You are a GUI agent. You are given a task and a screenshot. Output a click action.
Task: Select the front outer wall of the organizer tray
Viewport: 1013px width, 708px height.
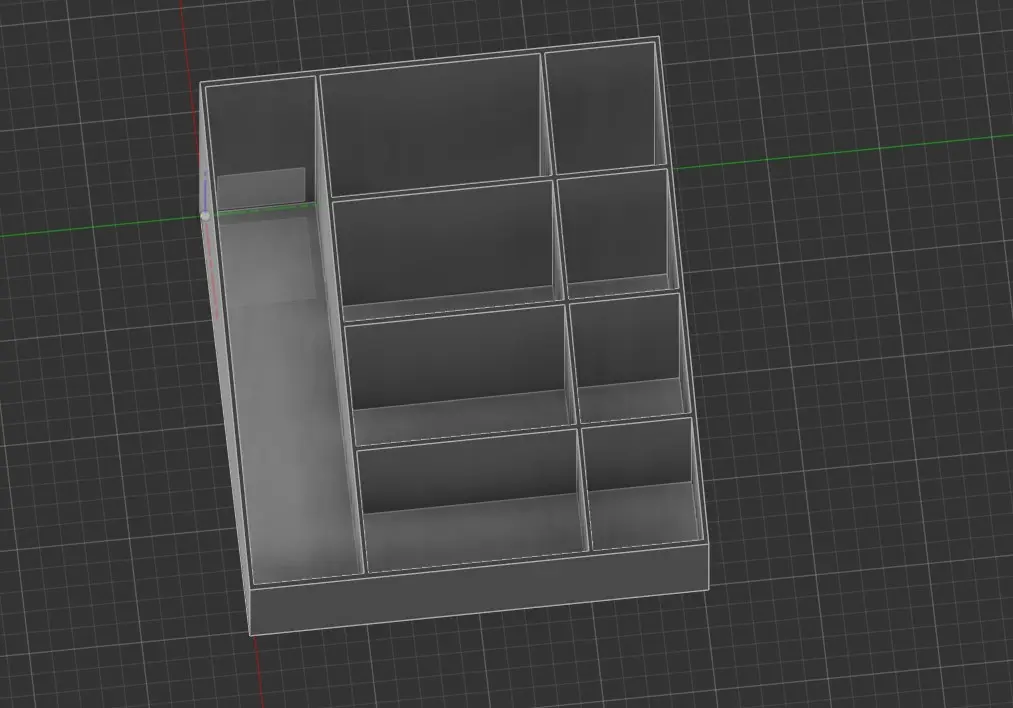479,590
